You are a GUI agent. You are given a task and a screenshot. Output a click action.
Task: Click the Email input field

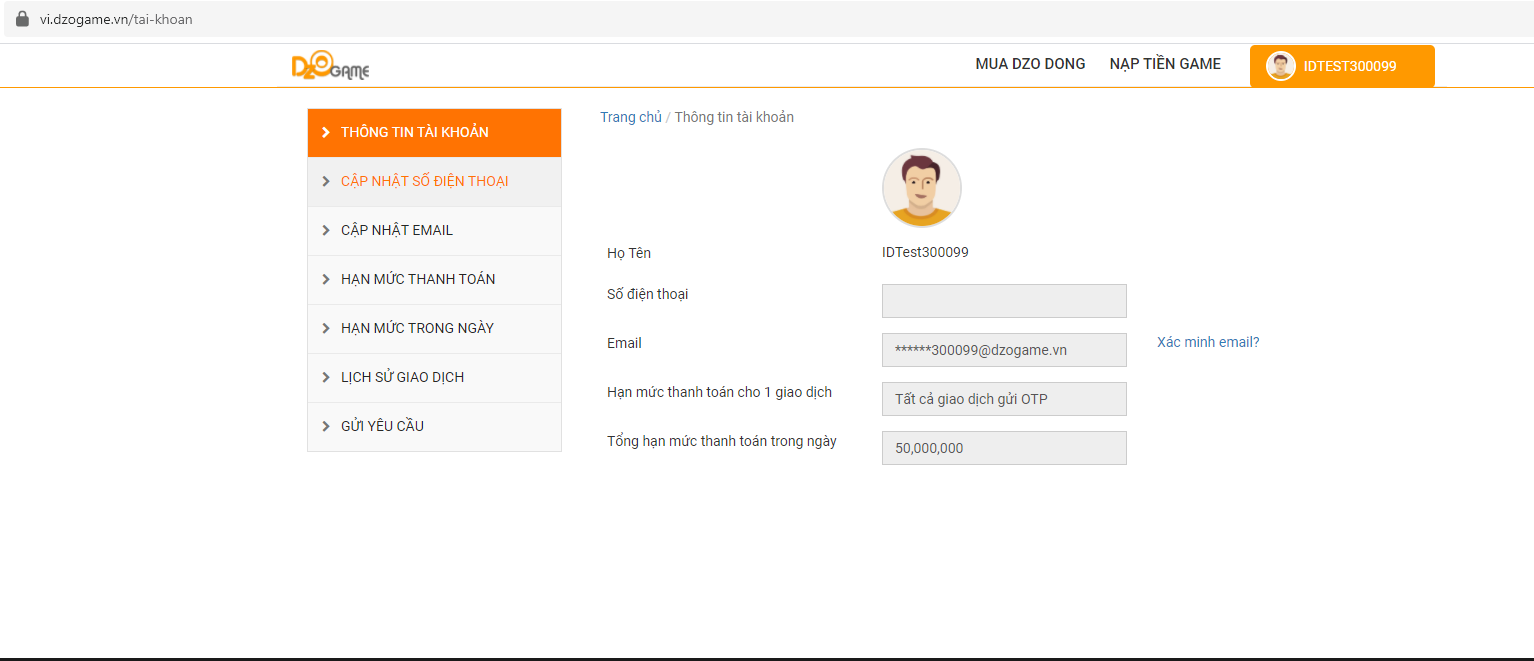coord(1004,350)
